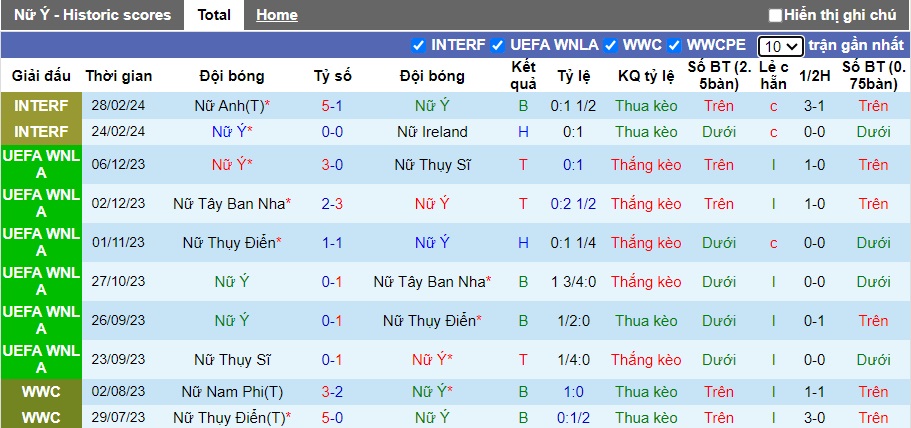This screenshot has height=428, width=911.
Task: Switch to the Total tab
Action: coord(214,15)
